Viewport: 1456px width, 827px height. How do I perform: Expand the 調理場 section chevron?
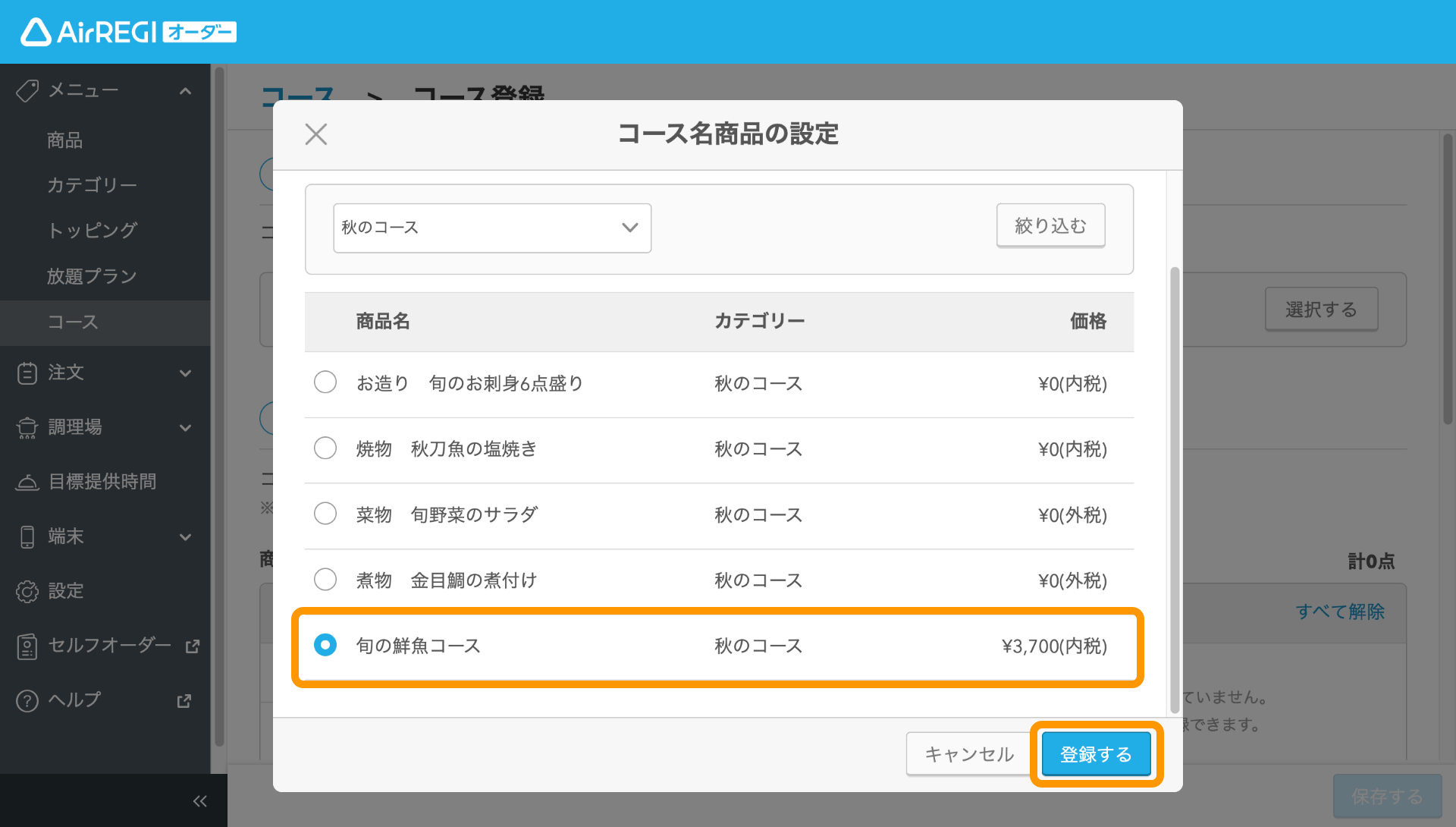[x=185, y=427]
